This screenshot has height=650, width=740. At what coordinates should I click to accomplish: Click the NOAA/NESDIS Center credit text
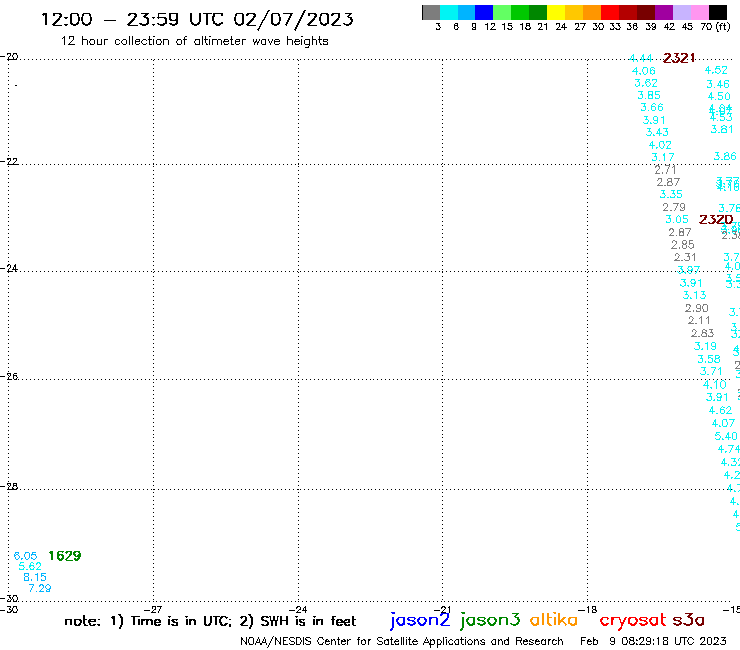click(402, 642)
